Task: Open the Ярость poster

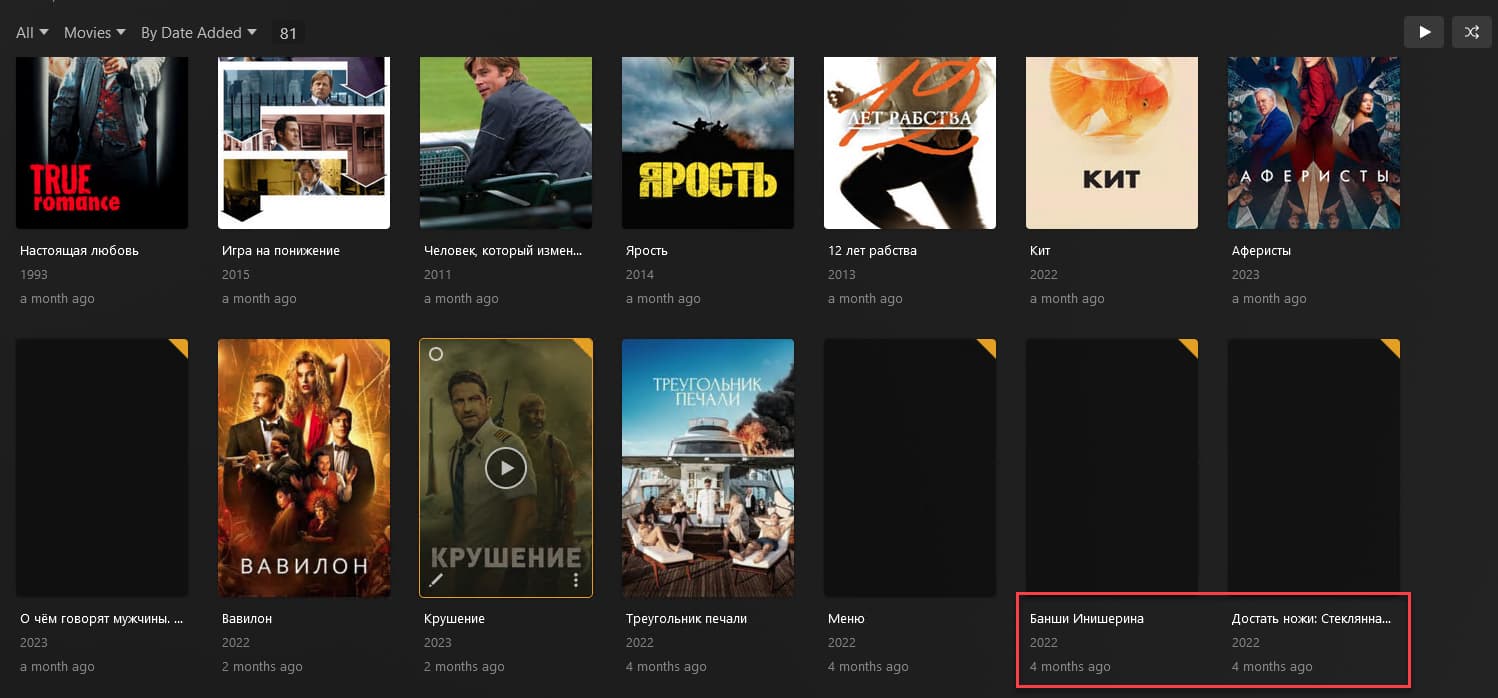Action: [708, 143]
